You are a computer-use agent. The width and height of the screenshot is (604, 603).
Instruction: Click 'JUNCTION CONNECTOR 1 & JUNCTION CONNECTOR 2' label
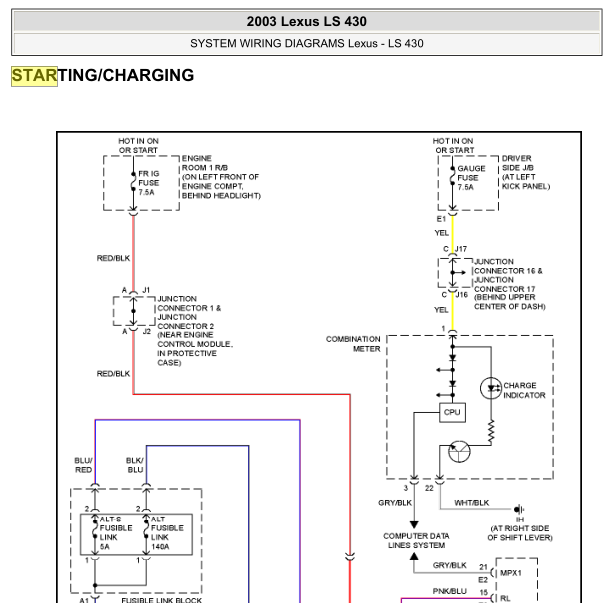coord(195,331)
